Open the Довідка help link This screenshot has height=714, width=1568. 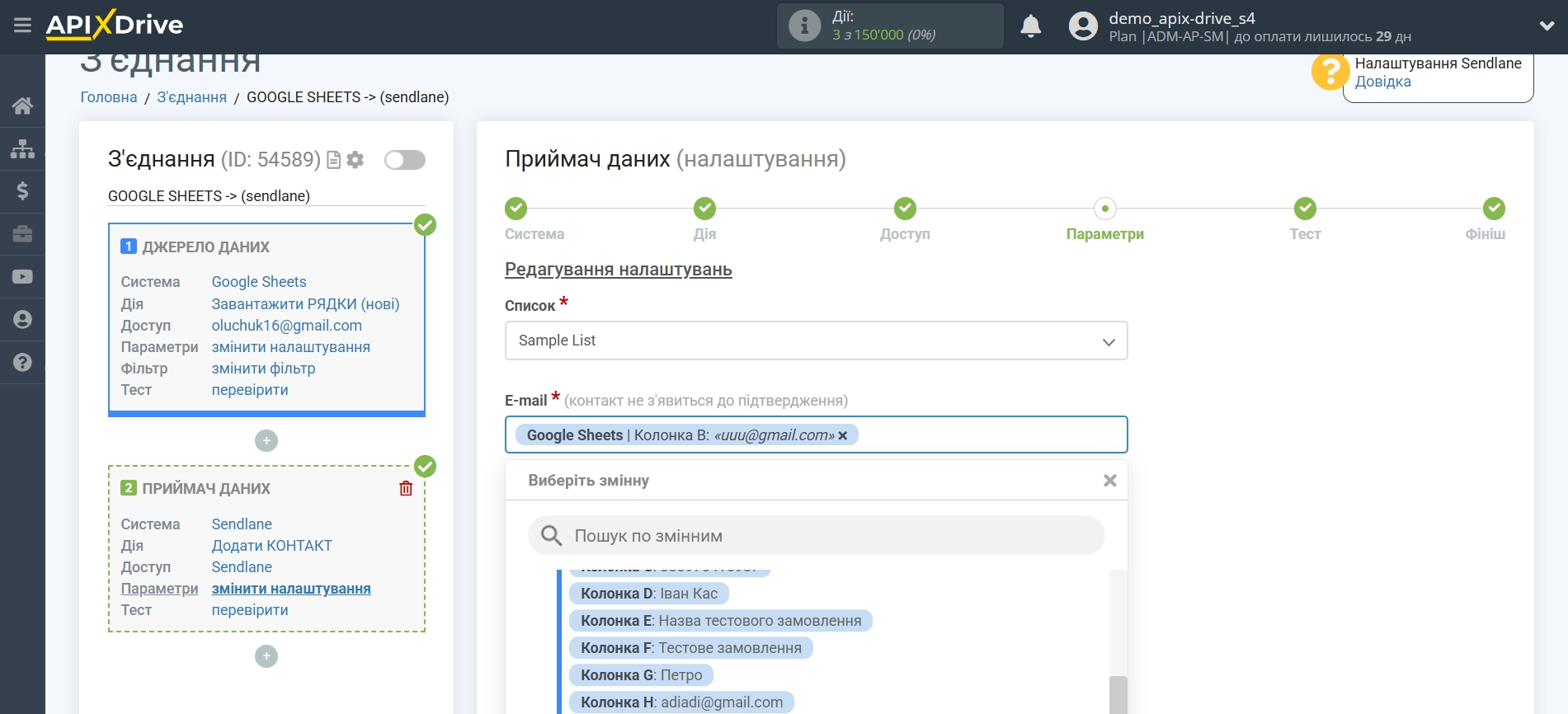coord(1382,82)
